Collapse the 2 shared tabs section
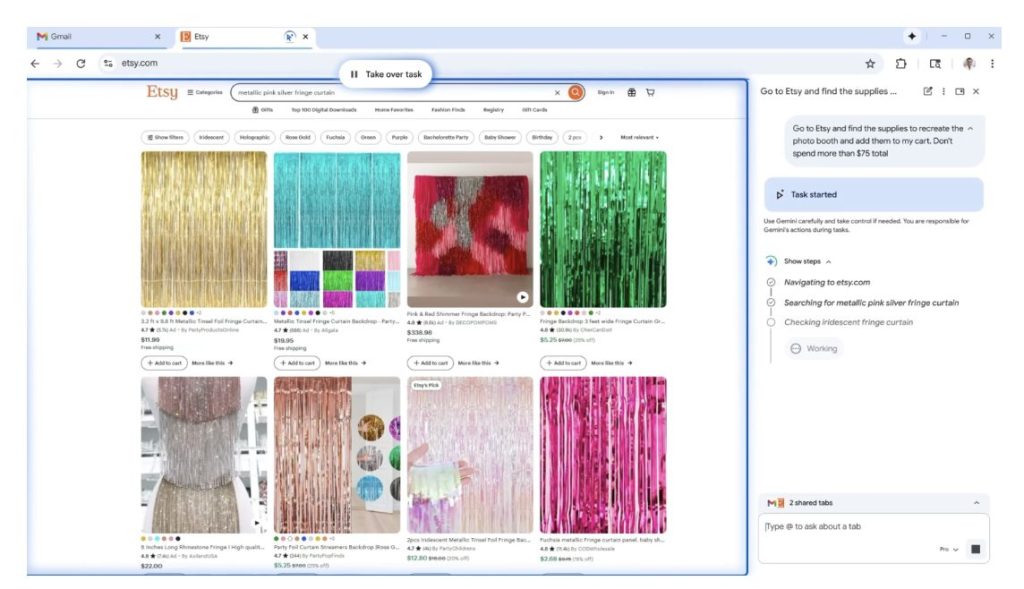 tap(976, 502)
